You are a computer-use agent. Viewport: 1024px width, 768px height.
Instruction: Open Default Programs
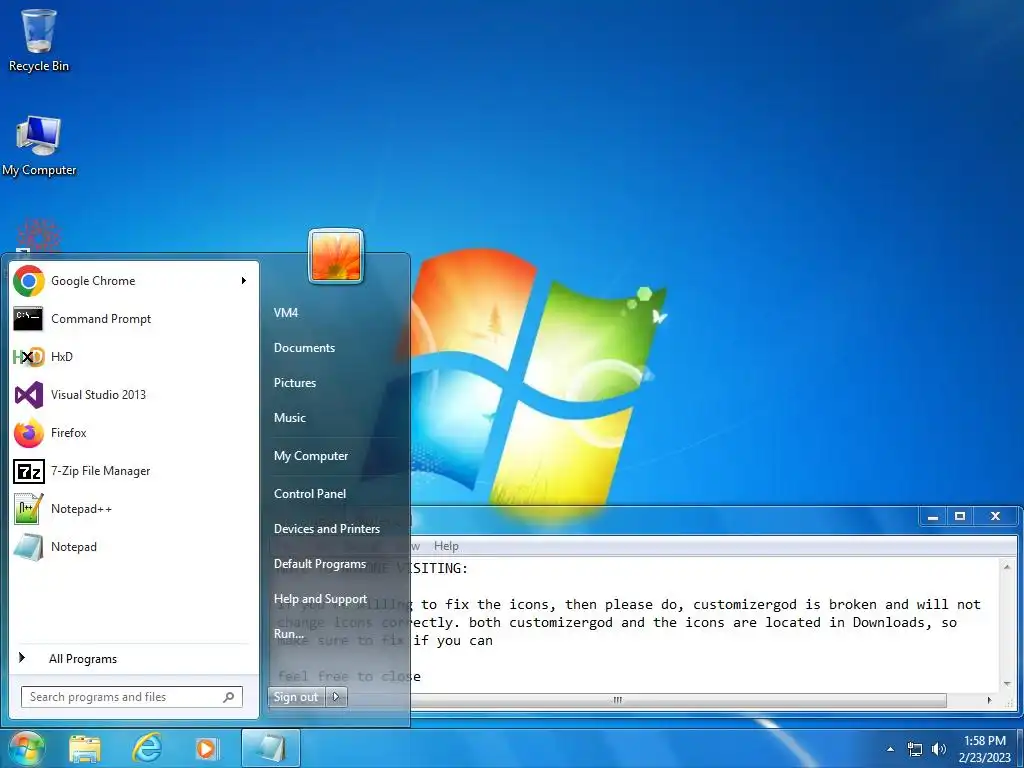319,564
